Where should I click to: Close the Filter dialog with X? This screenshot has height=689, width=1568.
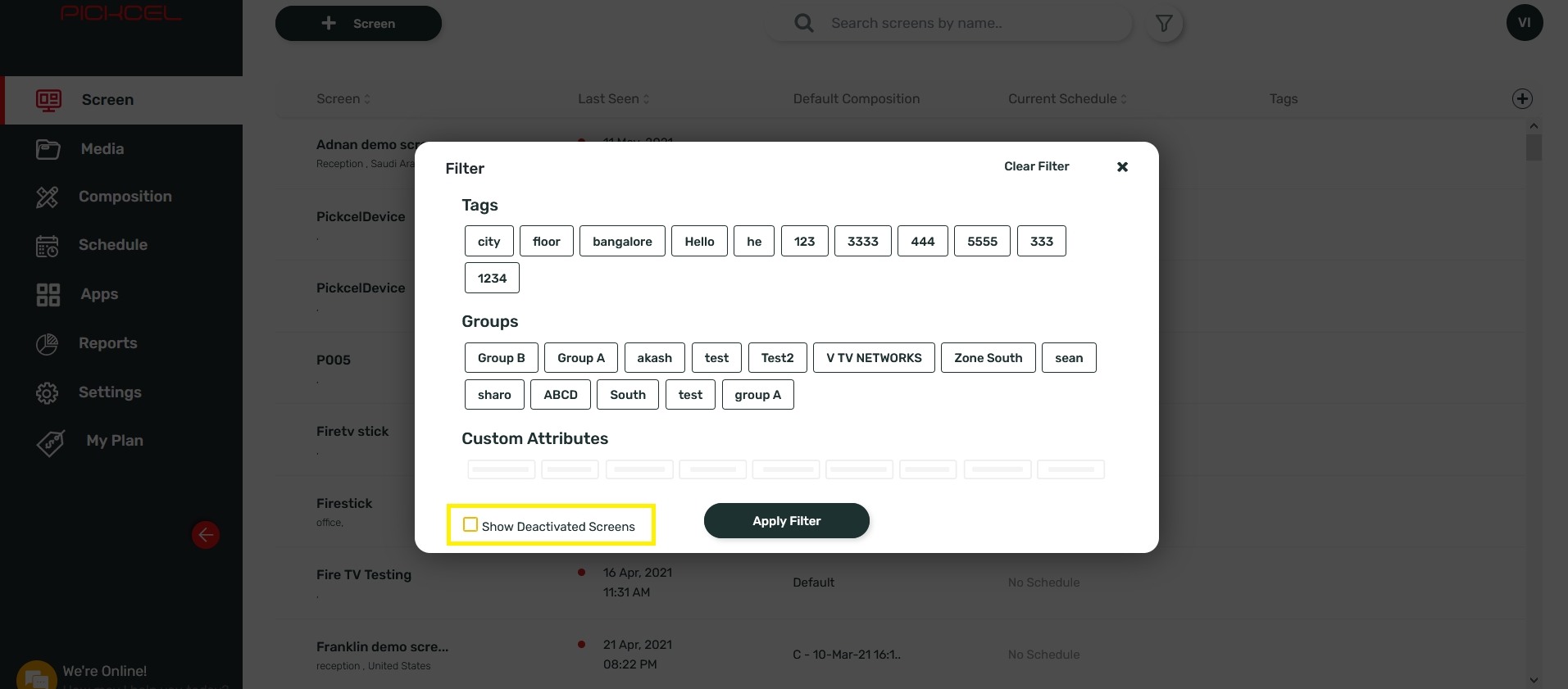point(1123,166)
